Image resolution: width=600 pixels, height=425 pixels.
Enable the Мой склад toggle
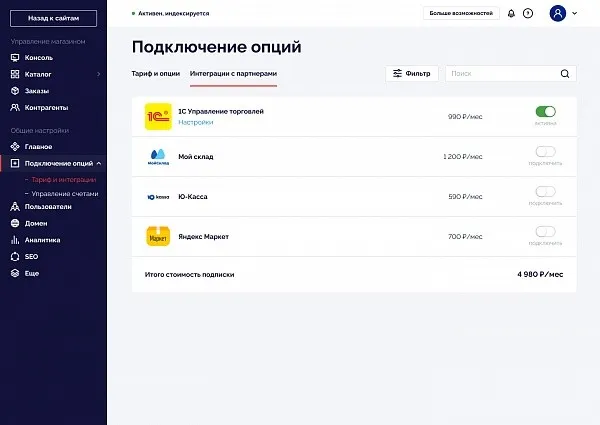tap(546, 151)
